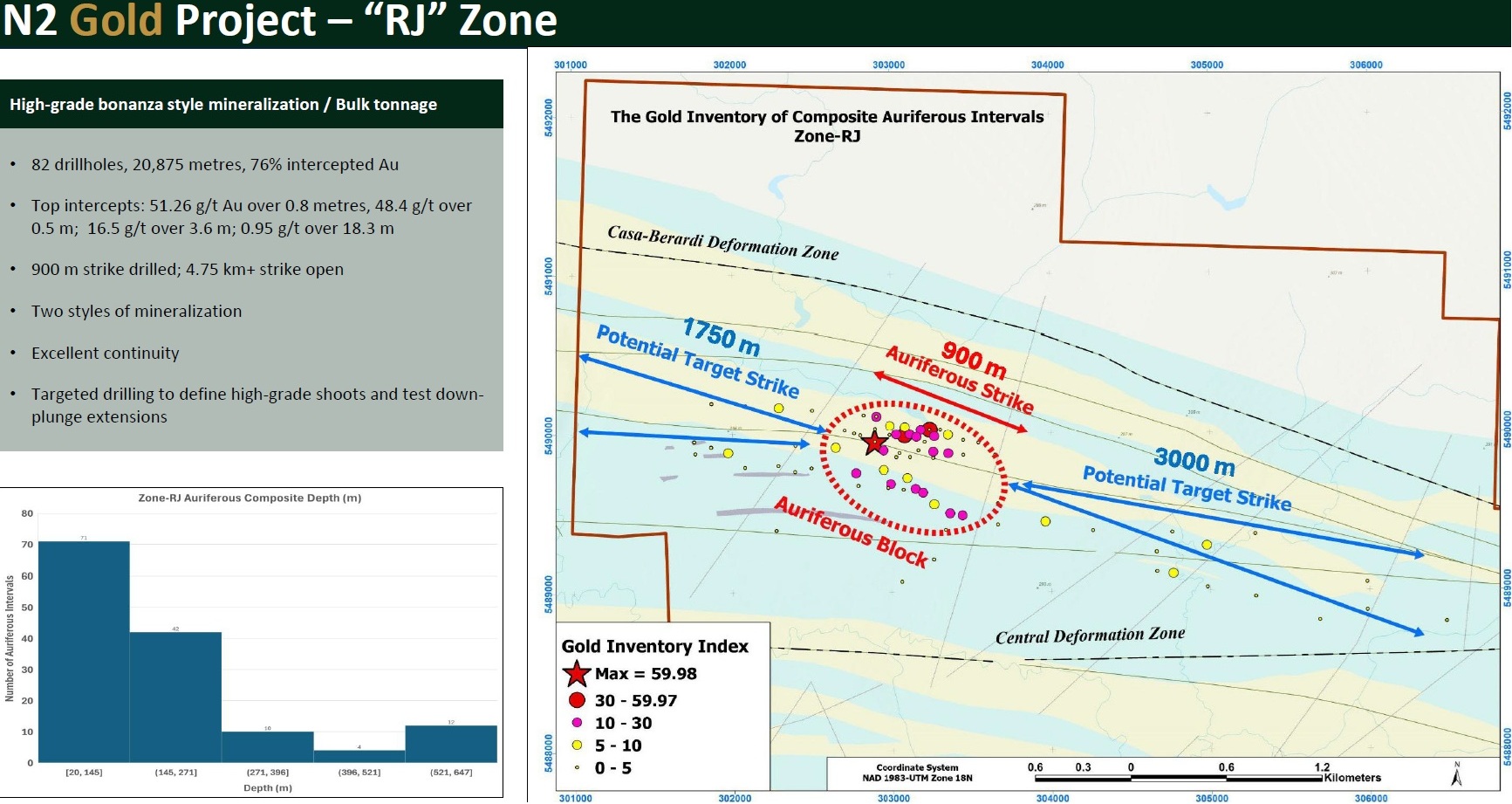Image resolution: width=1512 pixels, height=804 pixels.
Task: Select the magenta 10 - 30 legend circle
Action: [577, 723]
